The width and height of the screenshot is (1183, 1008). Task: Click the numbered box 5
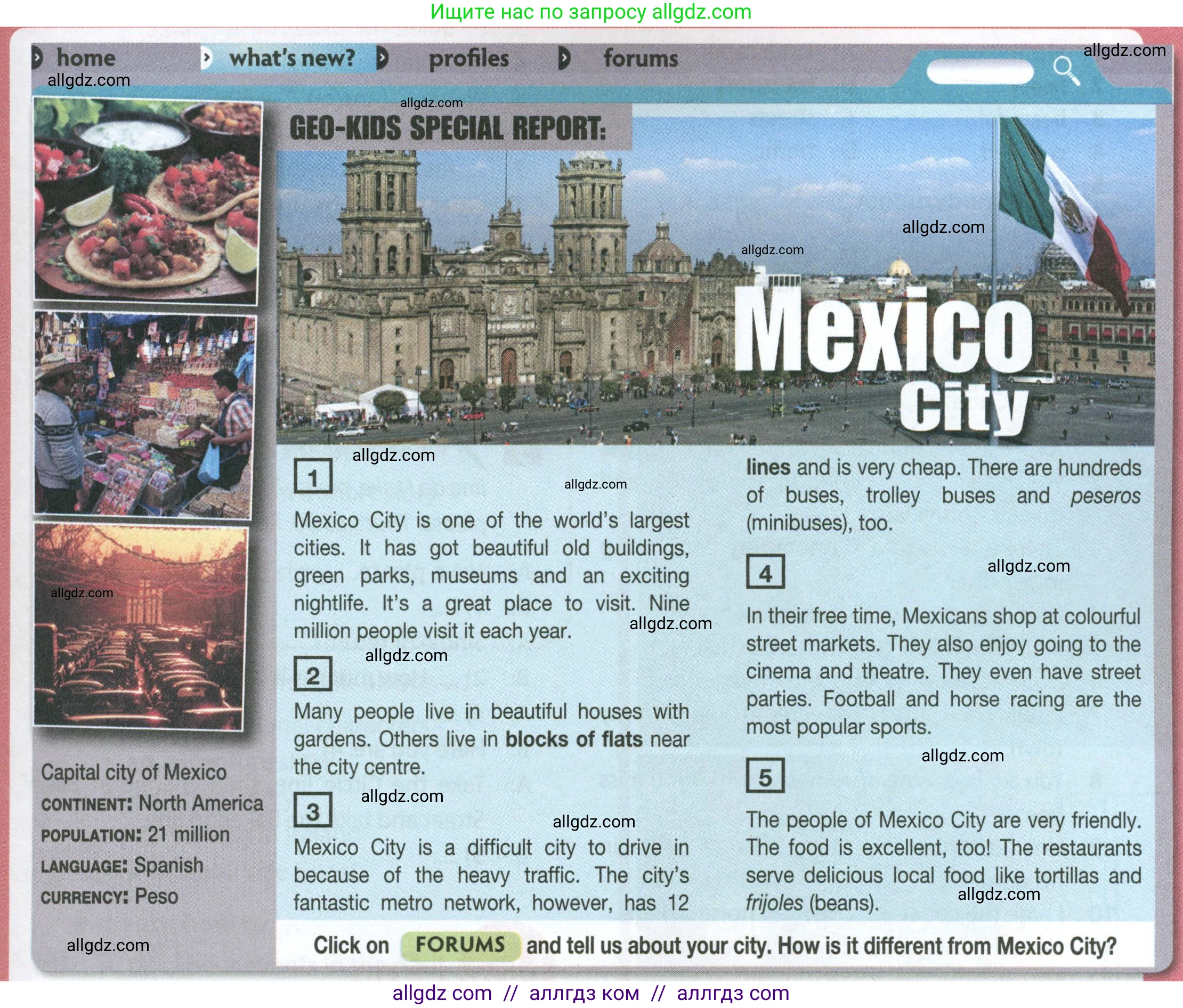[765, 776]
